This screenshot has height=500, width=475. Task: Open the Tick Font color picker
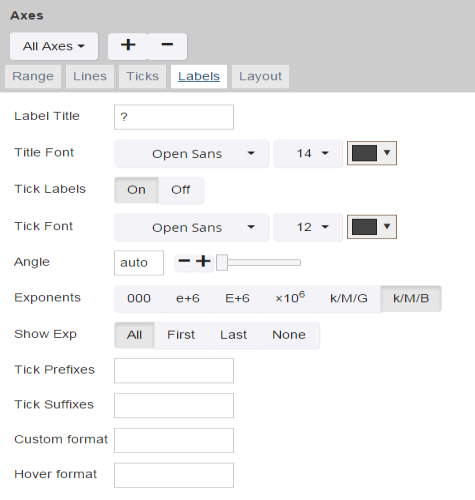372,227
